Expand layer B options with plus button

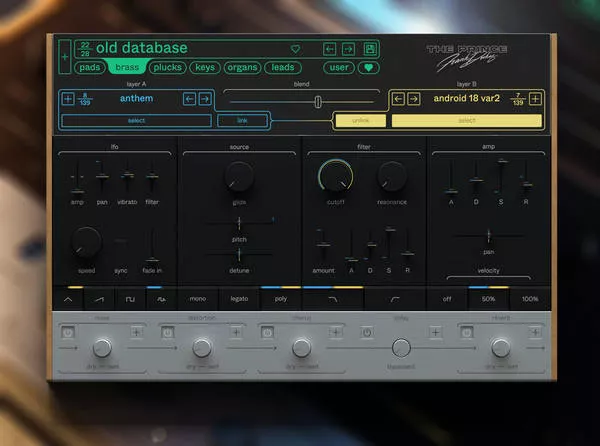tap(536, 98)
